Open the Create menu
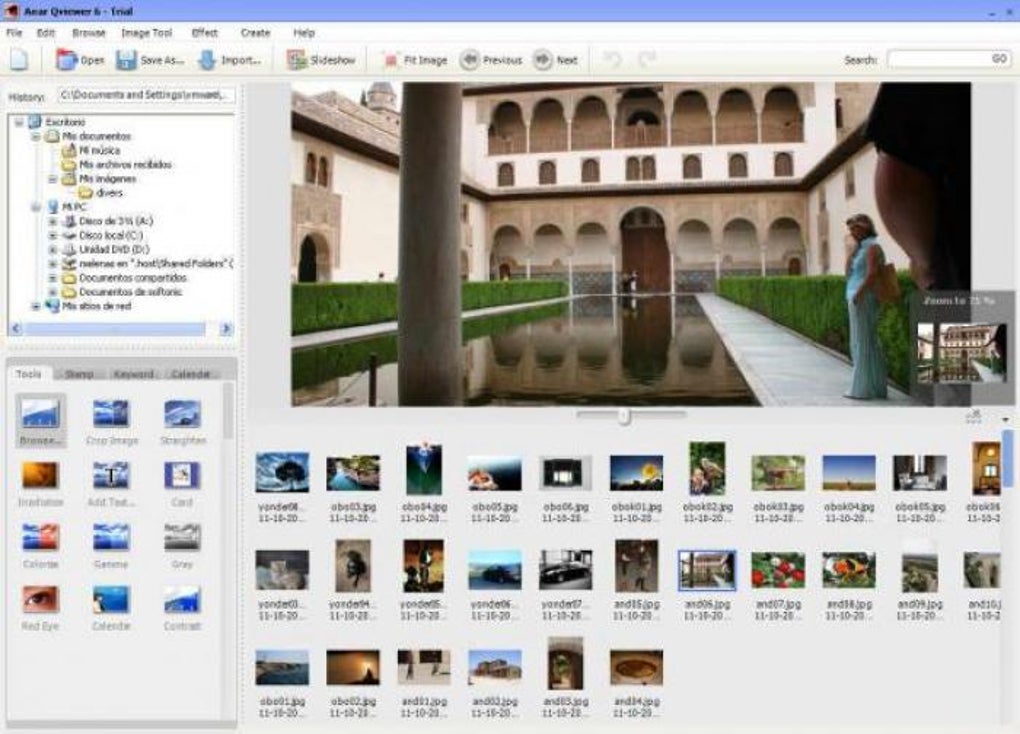This screenshot has width=1020, height=734. 255,33
